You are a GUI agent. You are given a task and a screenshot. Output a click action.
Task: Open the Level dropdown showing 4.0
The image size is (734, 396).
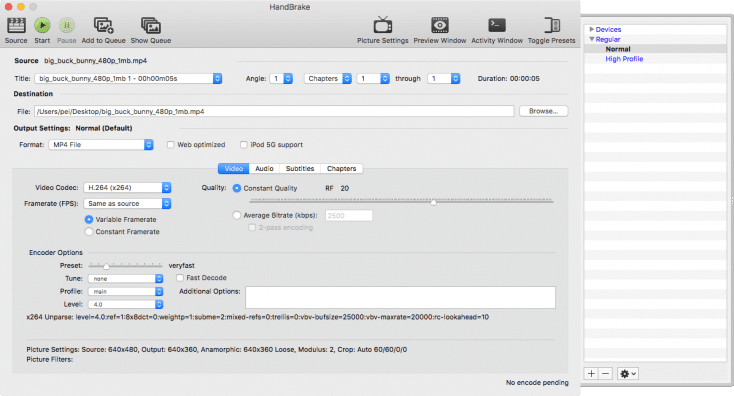[125, 304]
